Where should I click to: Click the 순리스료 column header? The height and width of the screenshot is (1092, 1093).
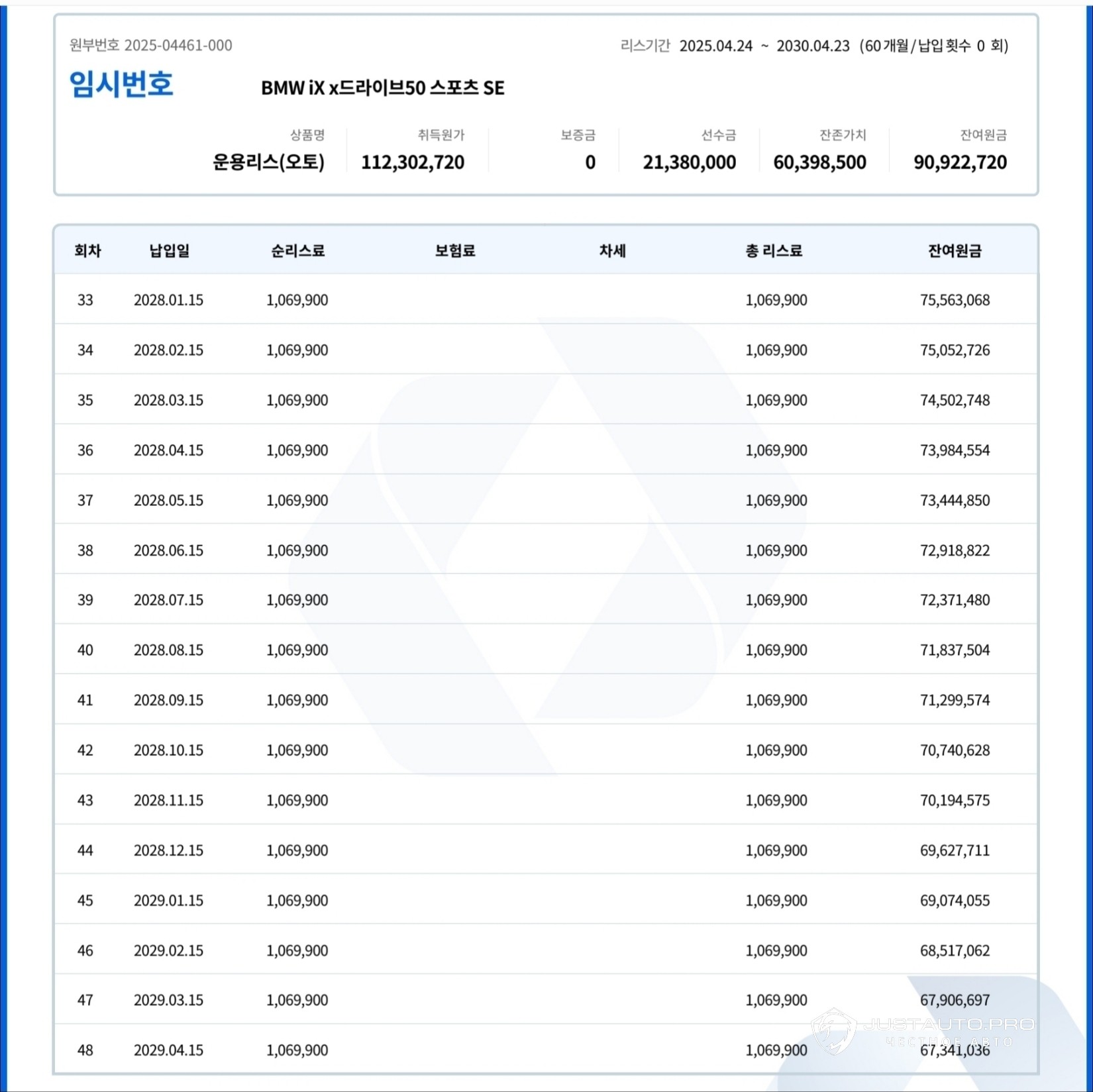click(297, 251)
